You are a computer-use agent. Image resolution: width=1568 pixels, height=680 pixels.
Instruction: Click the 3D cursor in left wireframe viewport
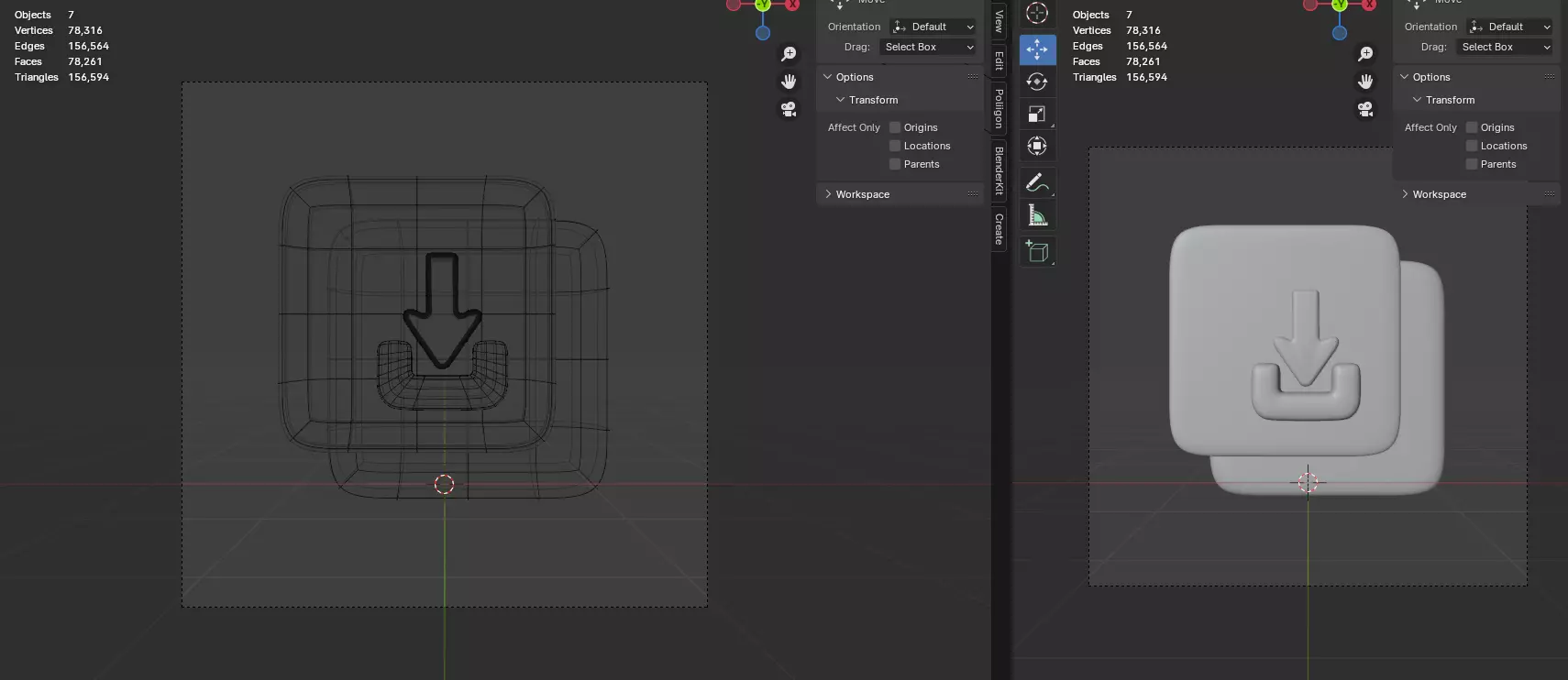tap(444, 484)
